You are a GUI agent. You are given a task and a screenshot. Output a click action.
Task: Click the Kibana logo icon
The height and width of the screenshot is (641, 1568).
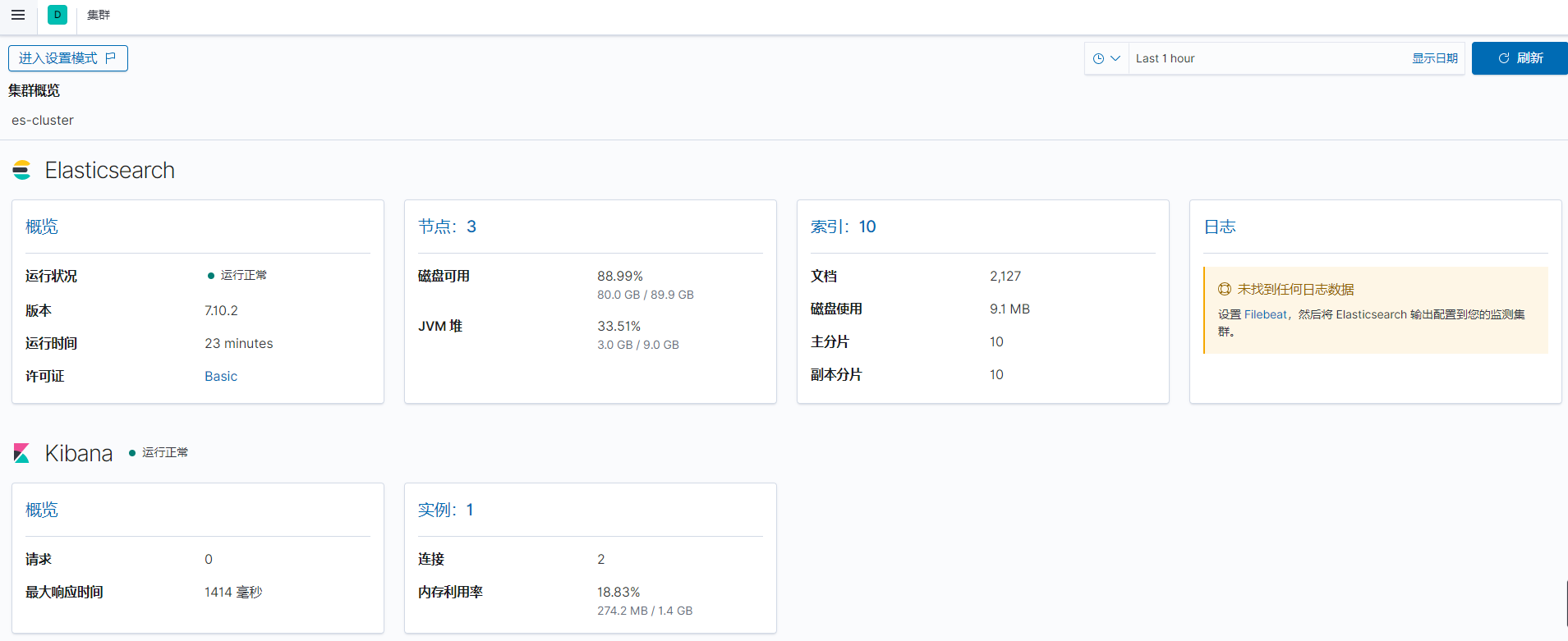[x=22, y=453]
